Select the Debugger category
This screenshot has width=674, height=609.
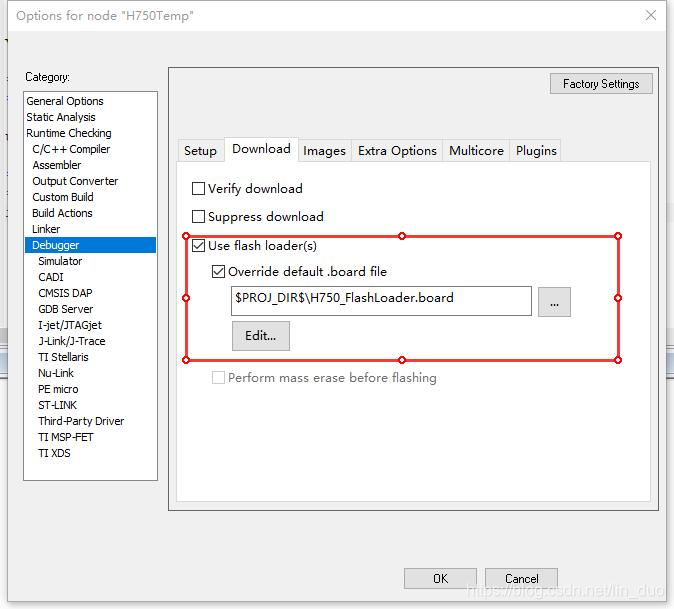pos(90,245)
